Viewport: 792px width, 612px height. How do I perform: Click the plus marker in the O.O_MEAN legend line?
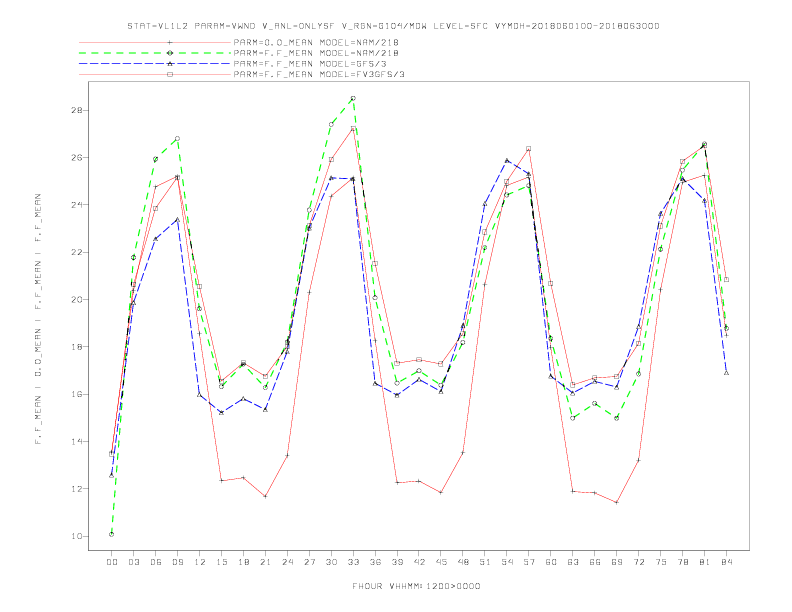170,42
